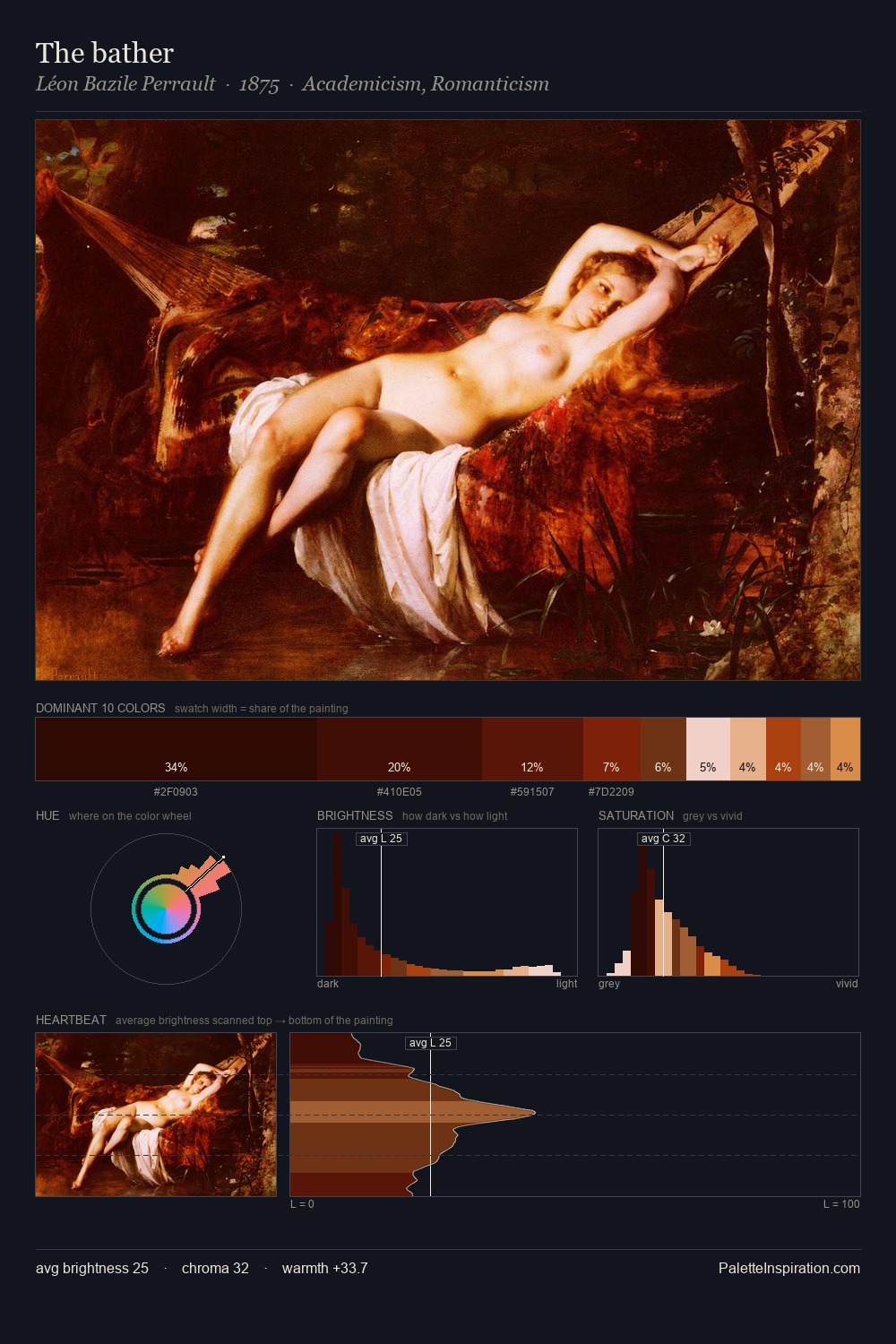Select the 6% brown swatch

663,749
